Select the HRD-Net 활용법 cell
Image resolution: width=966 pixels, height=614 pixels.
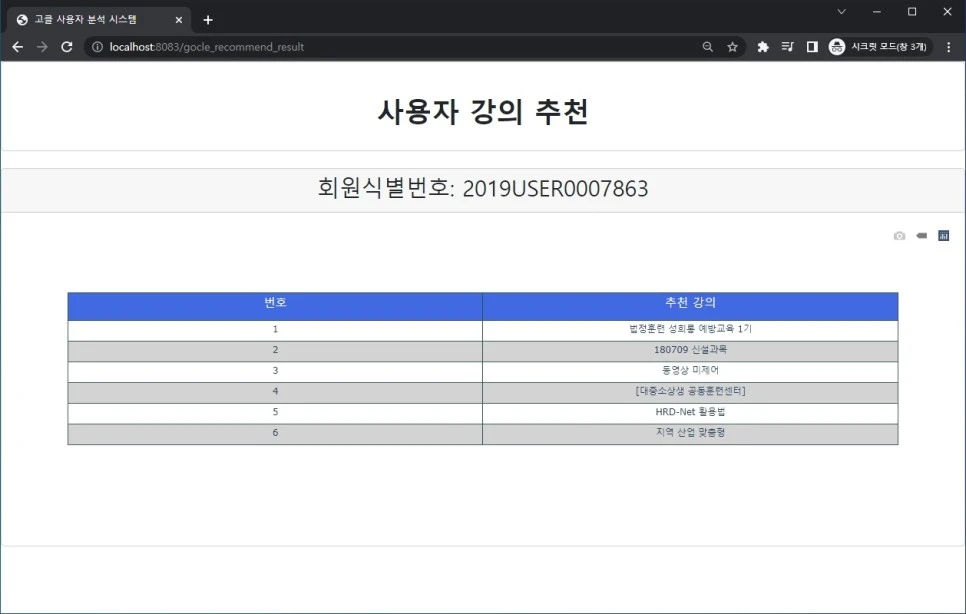click(x=690, y=413)
